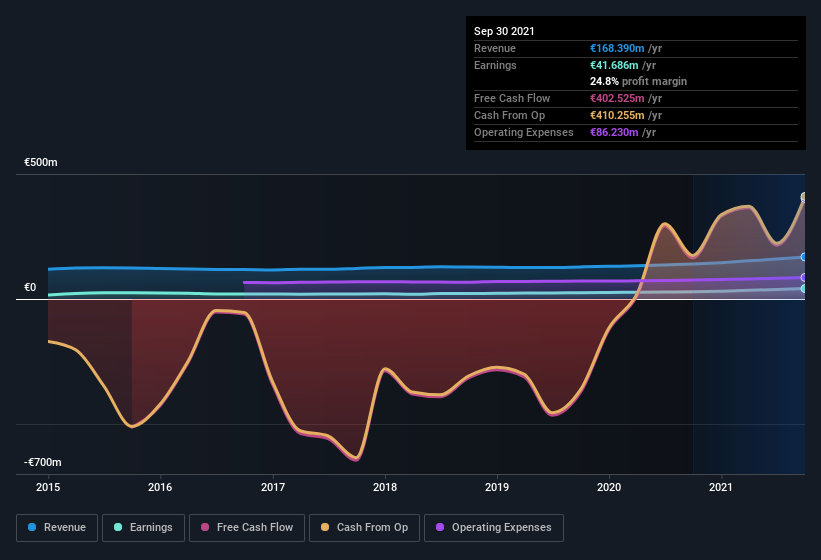Click Revenue value €168.390m in tooltip

[x=617, y=48]
